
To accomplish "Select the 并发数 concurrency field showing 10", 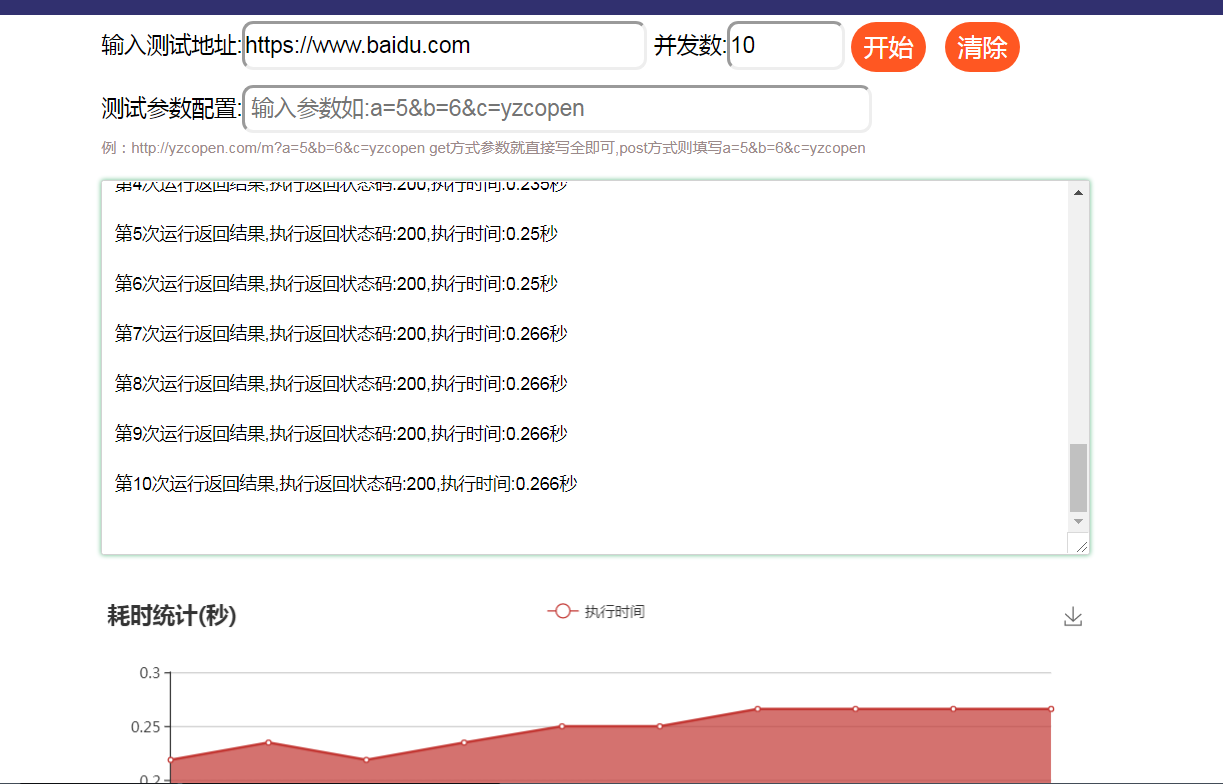I will [786, 45].
